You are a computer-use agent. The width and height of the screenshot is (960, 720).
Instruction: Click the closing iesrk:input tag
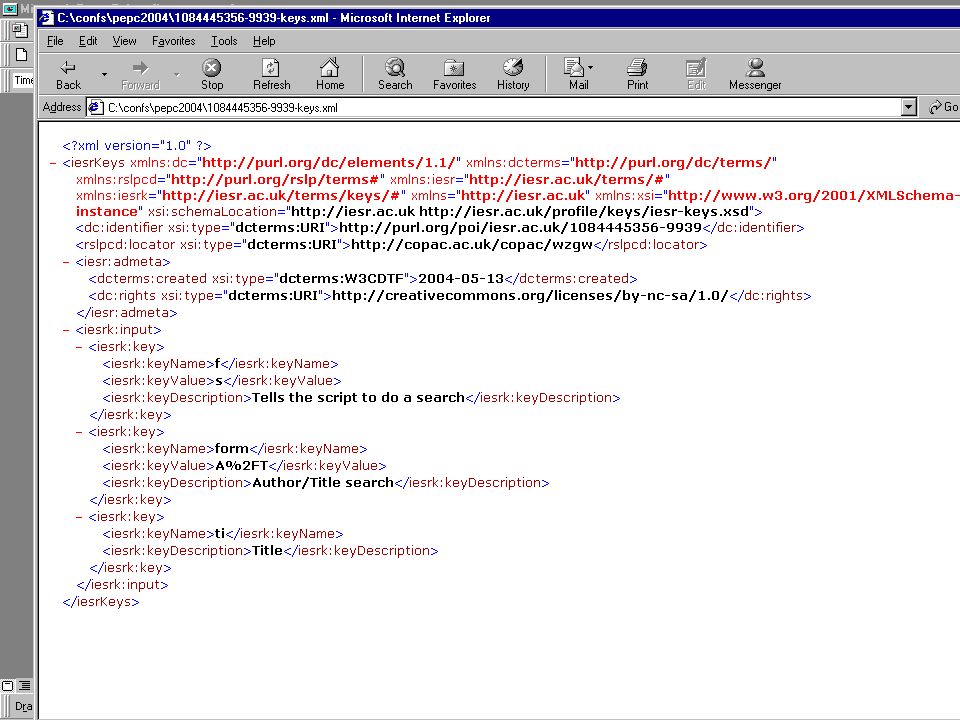tap(122, 585)
